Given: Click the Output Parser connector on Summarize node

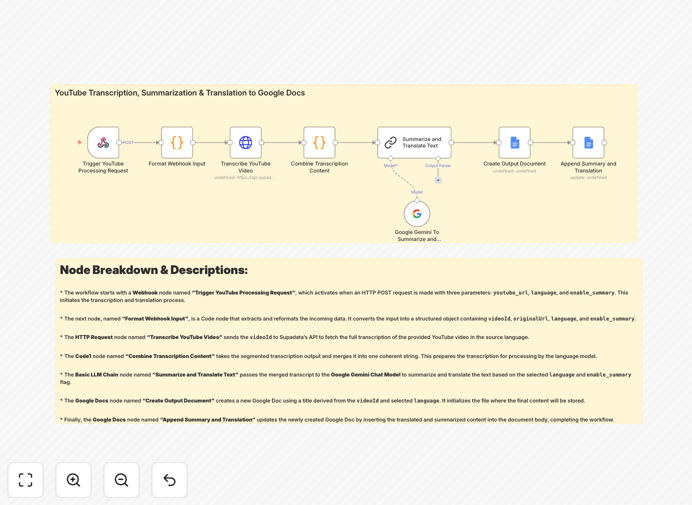Looking at the screenshot, I should [438, 158].
